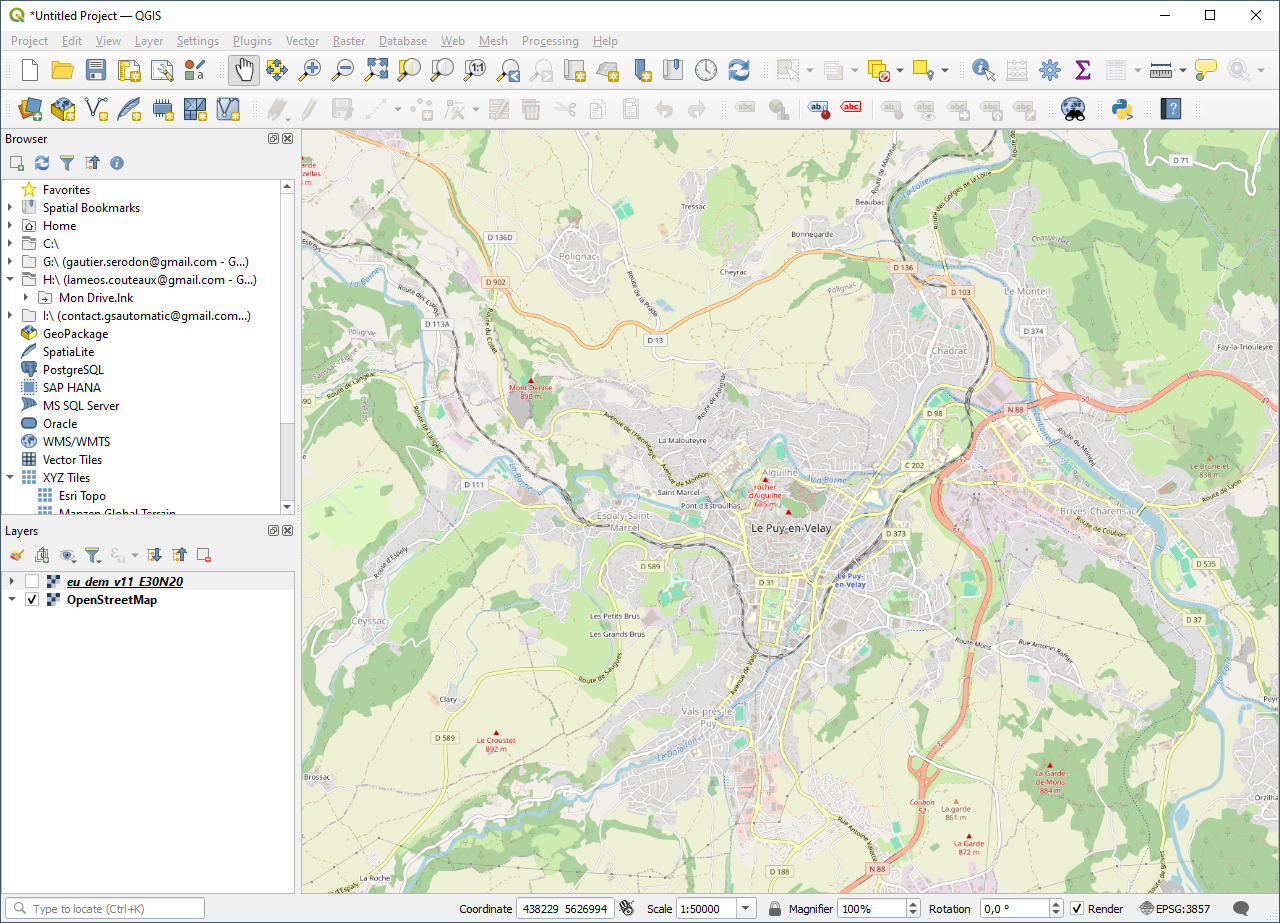
Task: Click the EPSG:3857 CRS button
Action: (1175, 908)
